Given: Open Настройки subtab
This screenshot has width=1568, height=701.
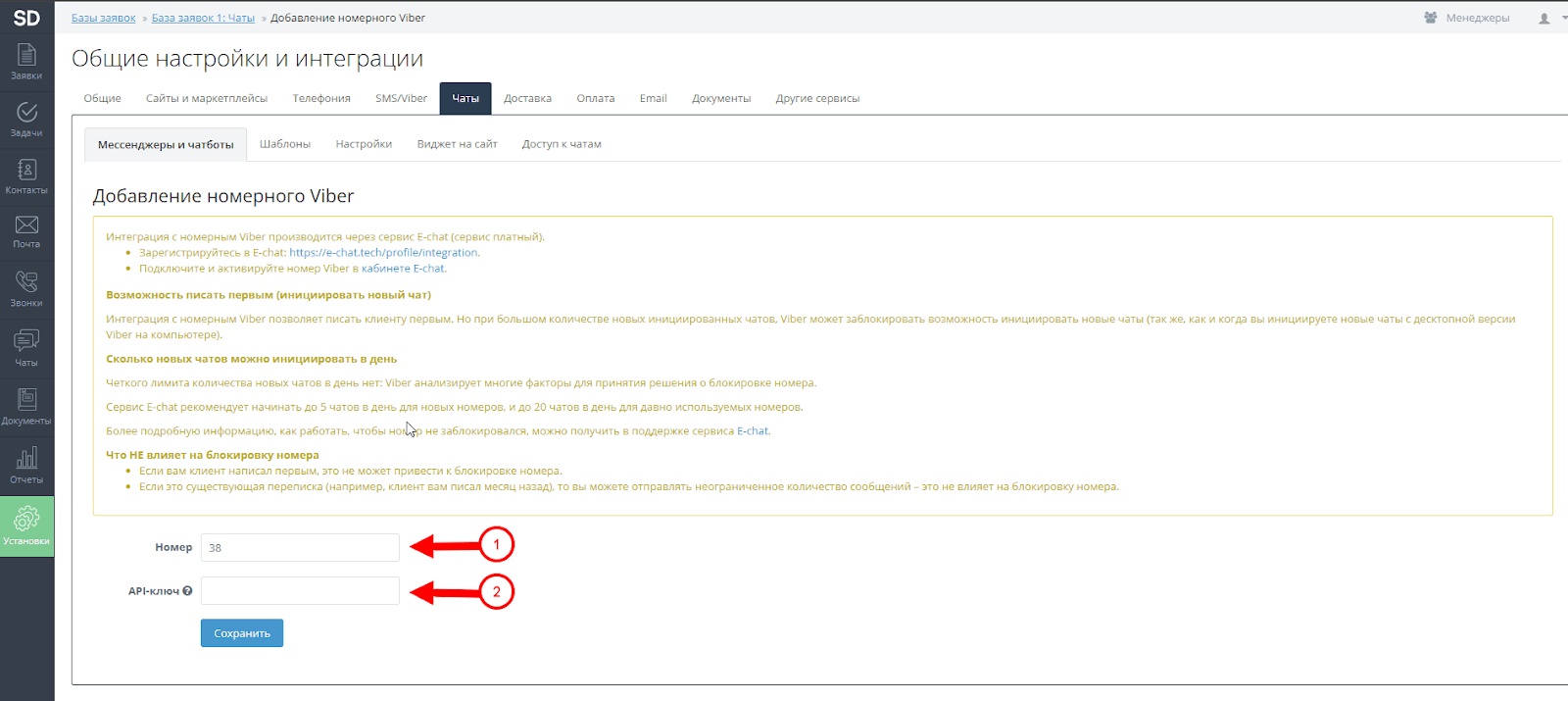Looking at the screenshot, I should [364, 144].
